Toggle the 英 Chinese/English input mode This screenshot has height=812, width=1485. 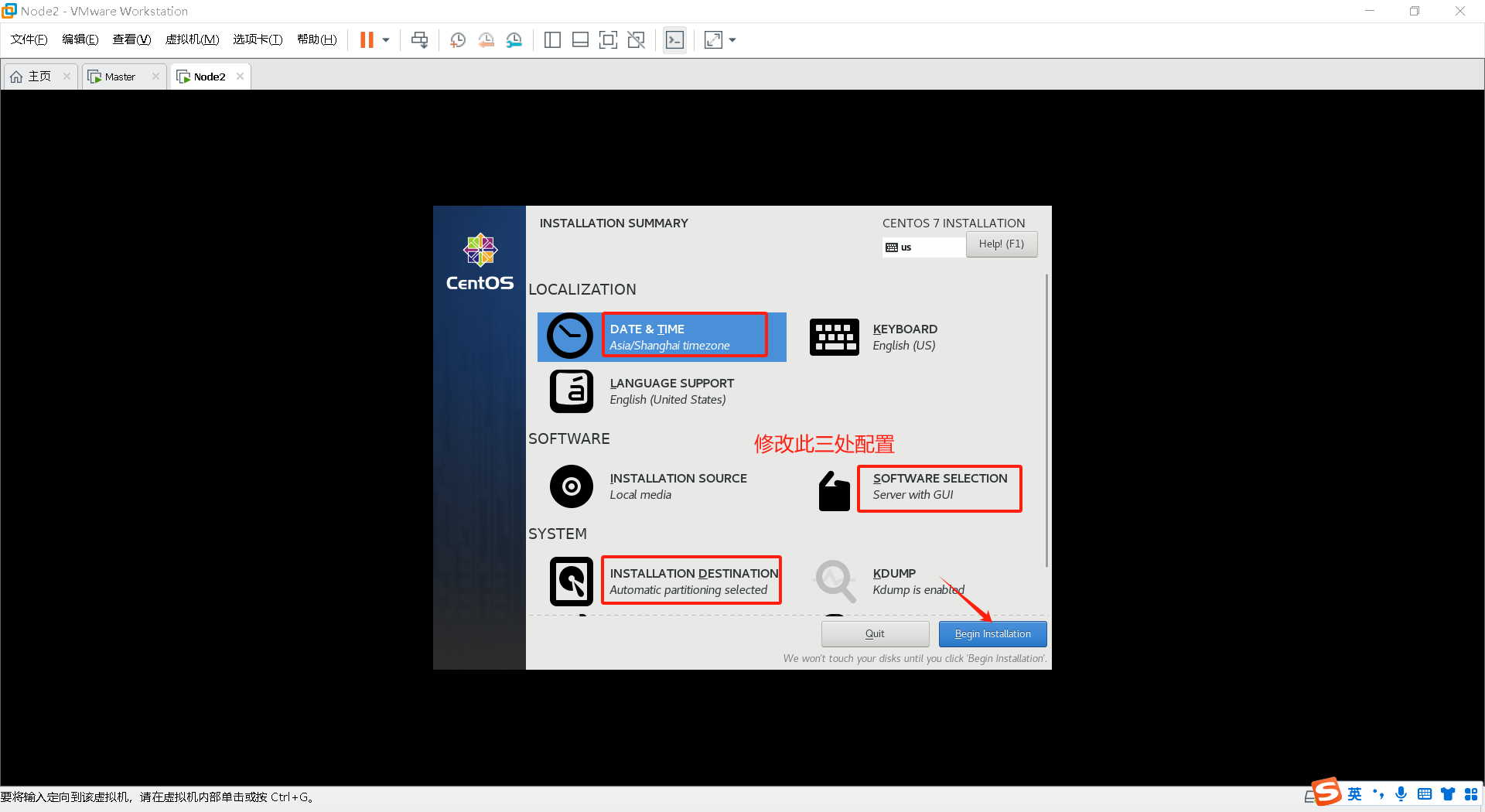1354,794
